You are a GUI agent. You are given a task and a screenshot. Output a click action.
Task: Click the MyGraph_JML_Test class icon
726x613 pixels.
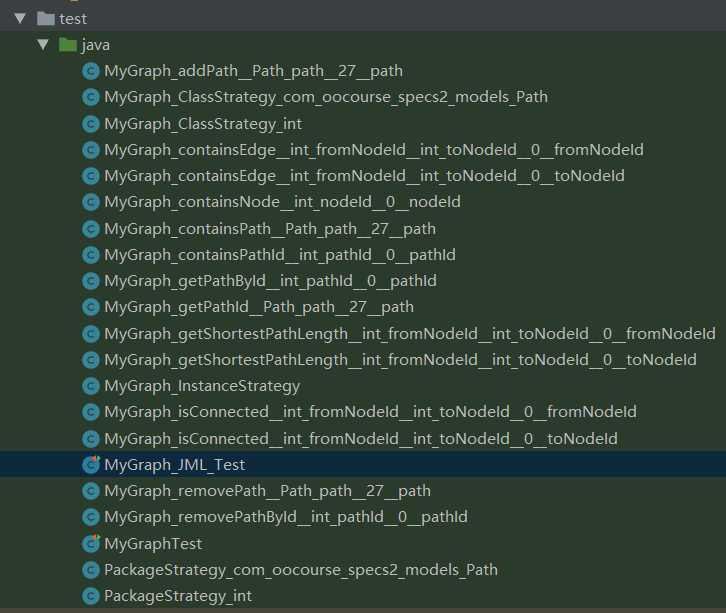91,464
